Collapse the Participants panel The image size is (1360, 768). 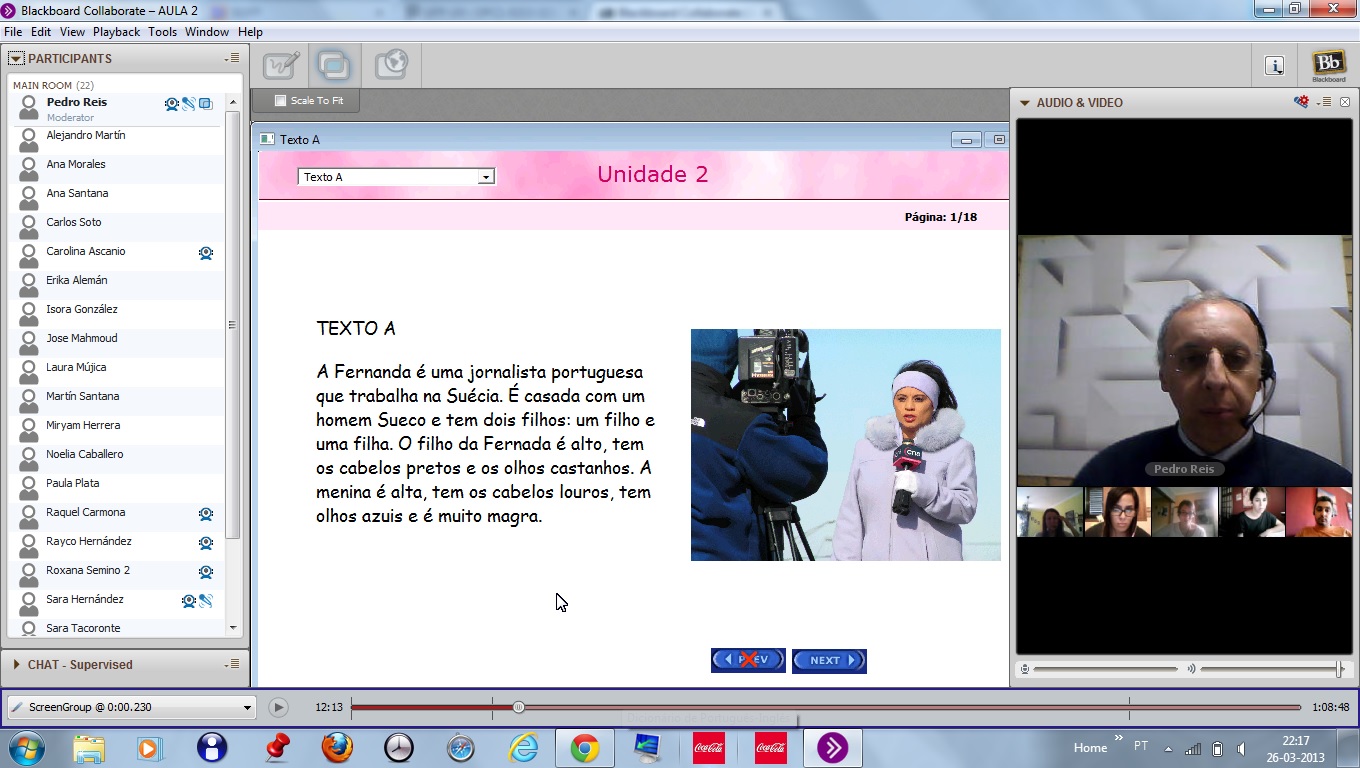15,58
